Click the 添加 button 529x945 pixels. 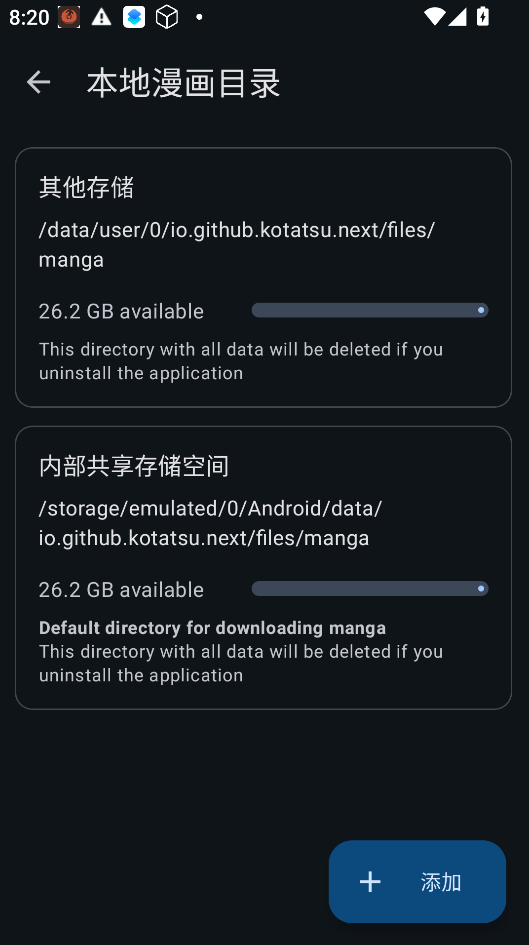pyautogui.click(x=417, y=882)
